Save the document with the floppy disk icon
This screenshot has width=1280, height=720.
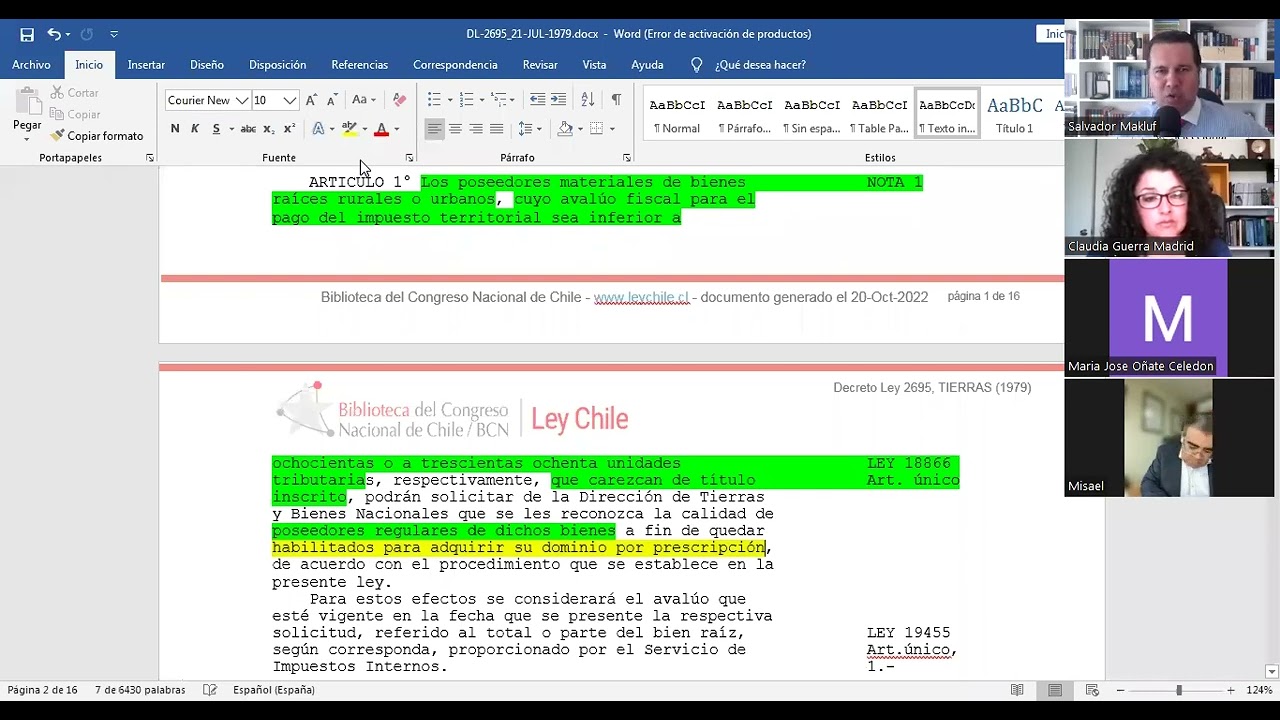click(27, 34)
